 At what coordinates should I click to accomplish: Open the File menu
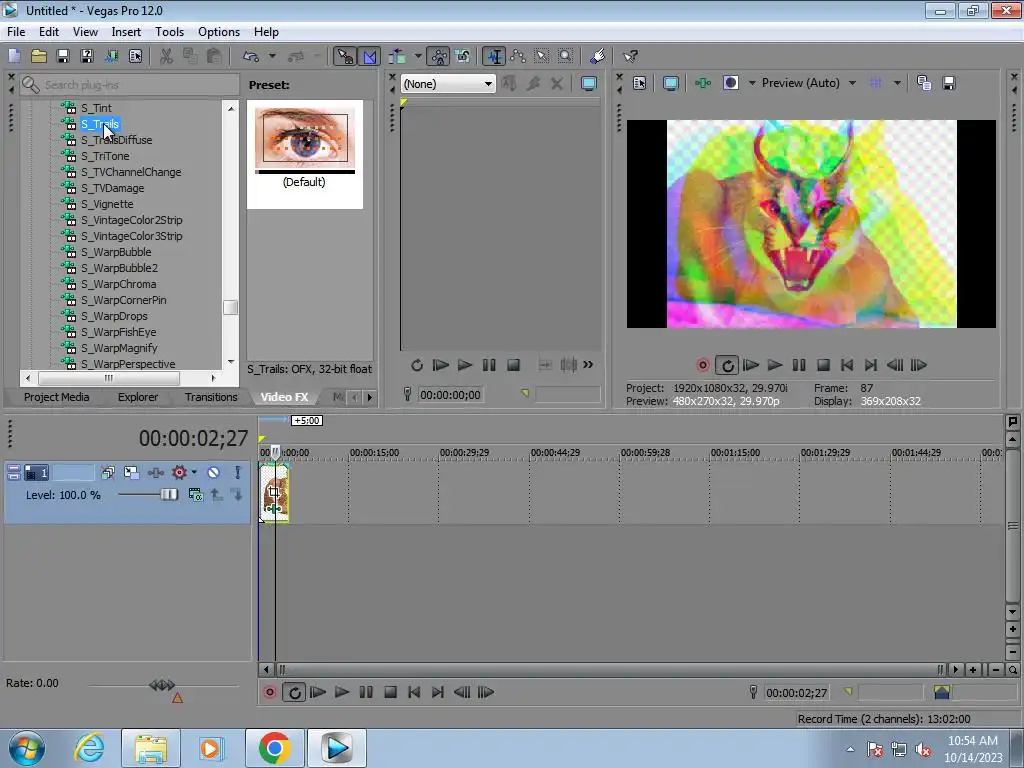(x=16, y=31)
